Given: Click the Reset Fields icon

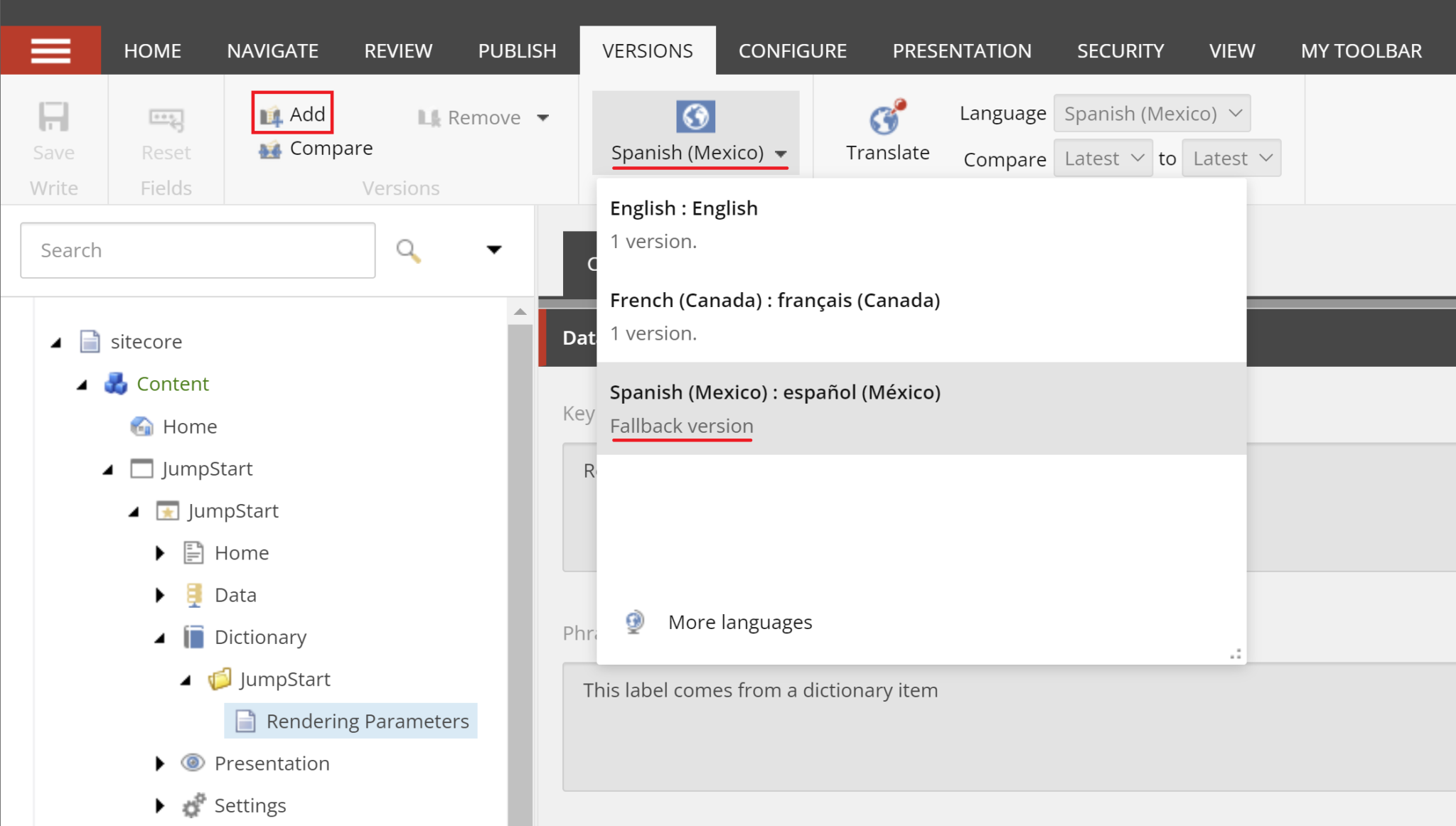Looking at the screenshot, I should (165, 118).
